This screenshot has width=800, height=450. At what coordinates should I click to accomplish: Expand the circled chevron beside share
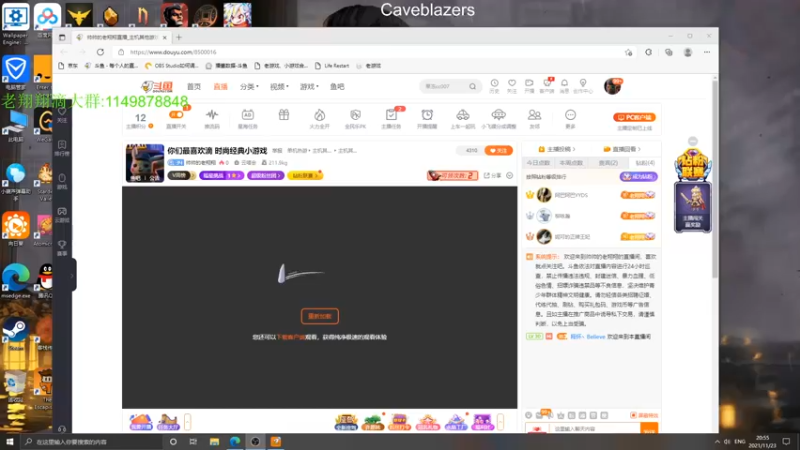point(510,176)
